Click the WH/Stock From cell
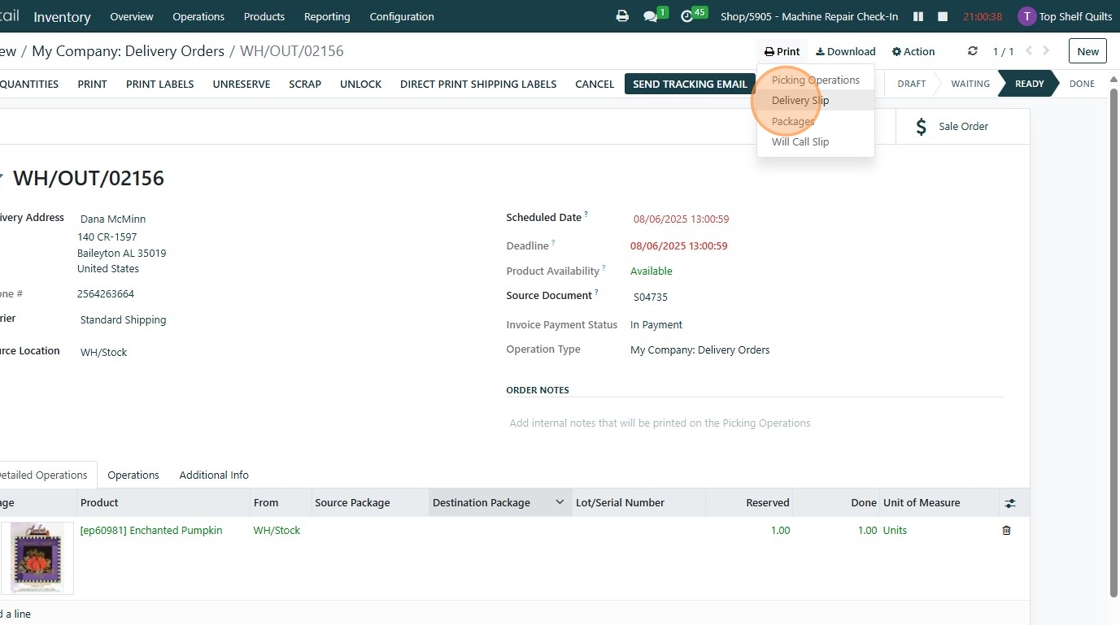This screenshot has width=1120, height=625. click(276, 530)
